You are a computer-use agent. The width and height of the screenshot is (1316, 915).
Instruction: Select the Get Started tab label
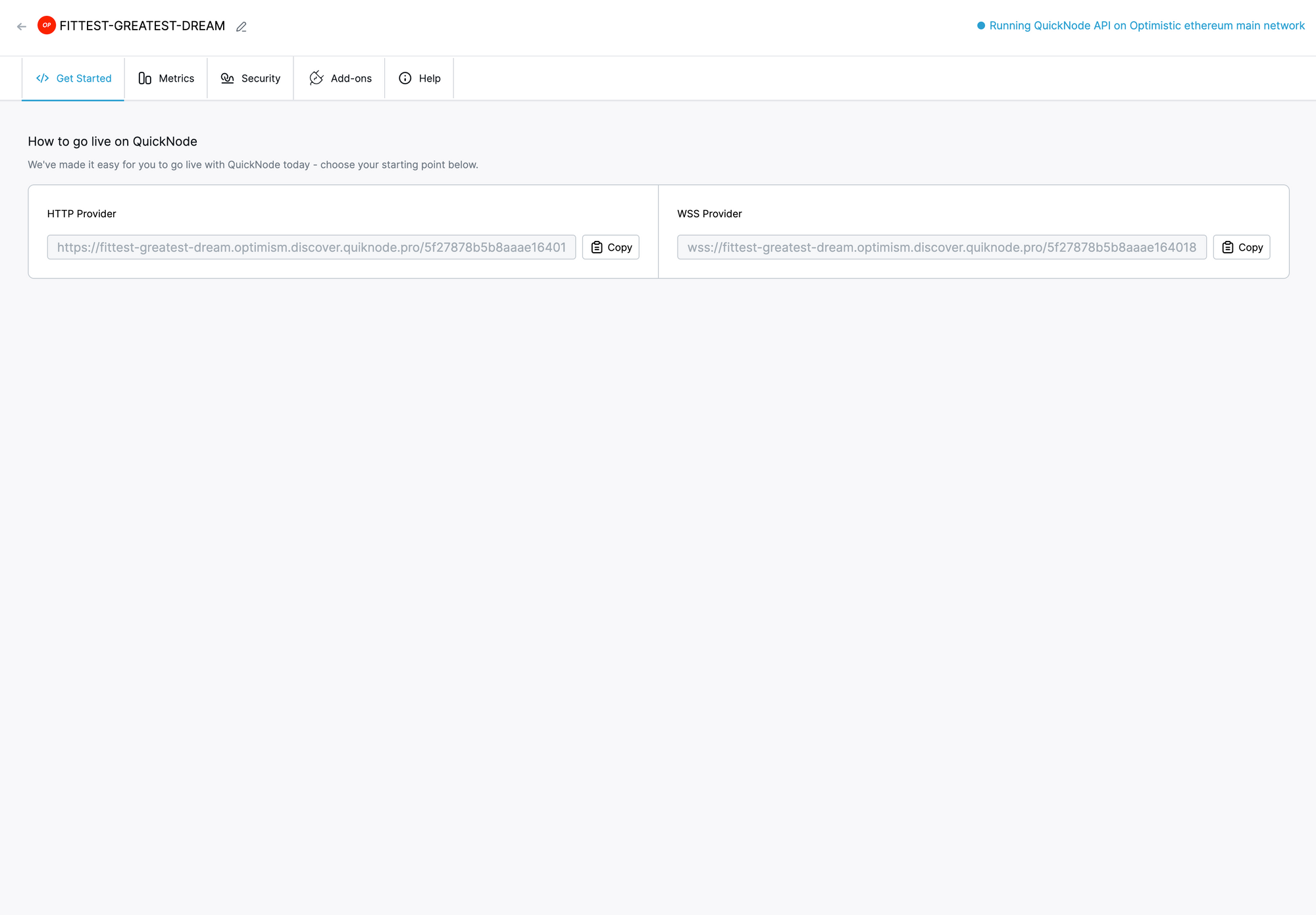point(84,78)
